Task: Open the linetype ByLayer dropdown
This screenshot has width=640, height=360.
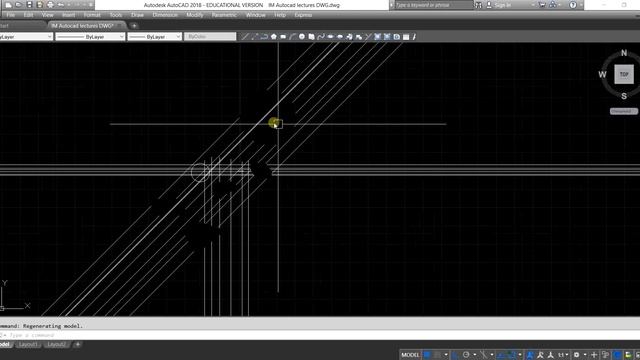Action: click(90, 37)
